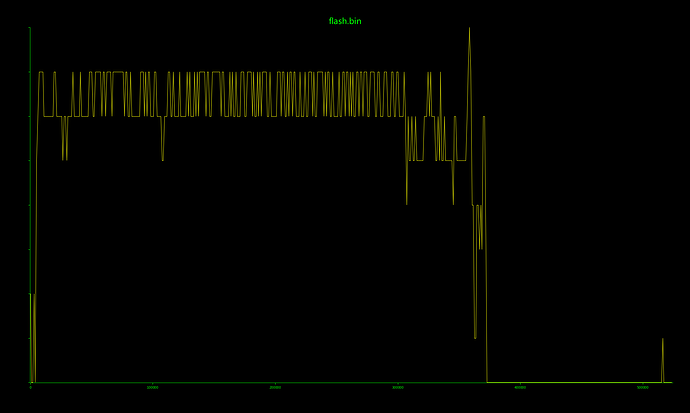This screenshot has height=413, width=690.
Task: Click the small isolated spike past the 500000 tick
Action: click(663, 360)
